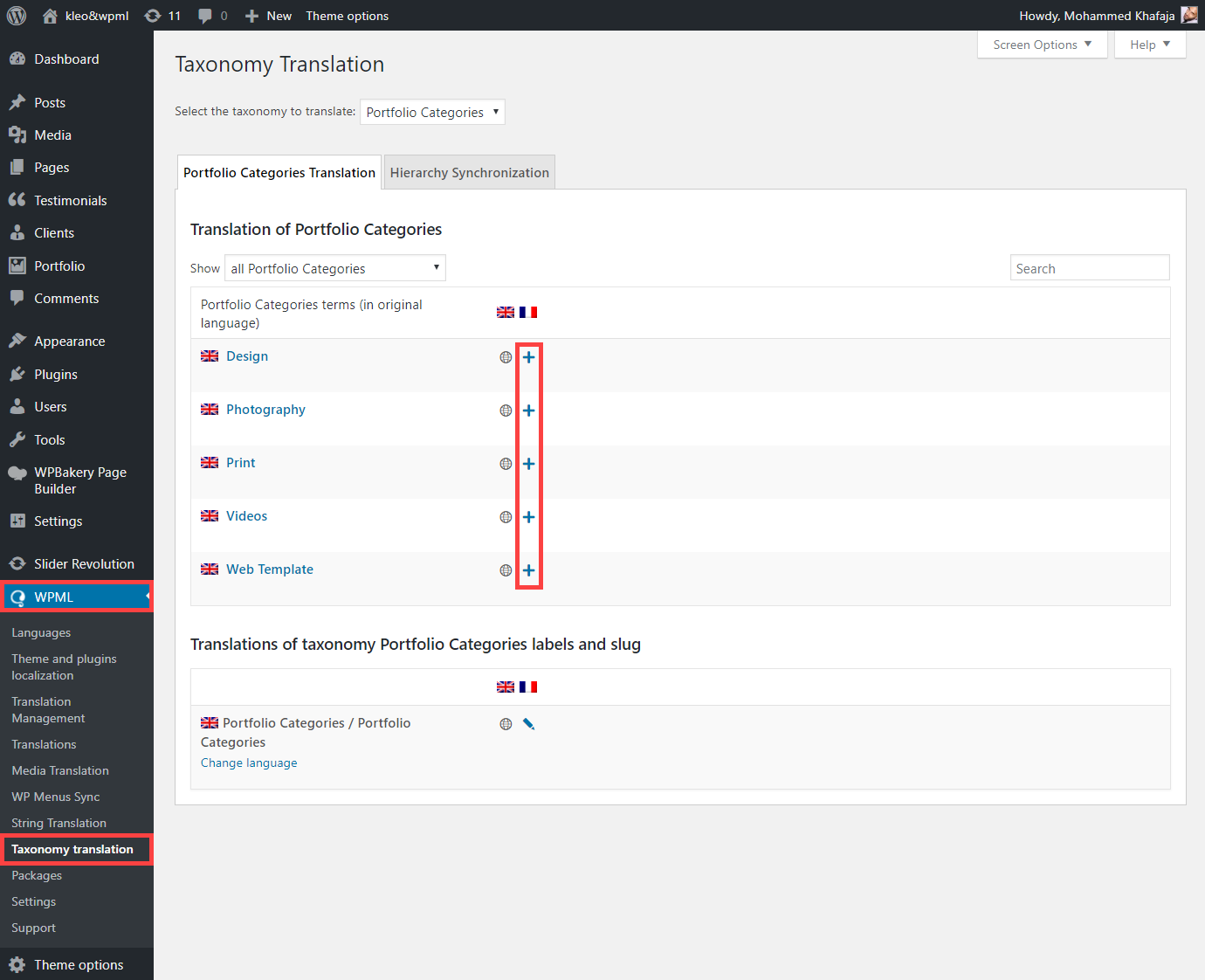Add French translation for Design term
Screen dimensions: 1205x980
[528, 357]
